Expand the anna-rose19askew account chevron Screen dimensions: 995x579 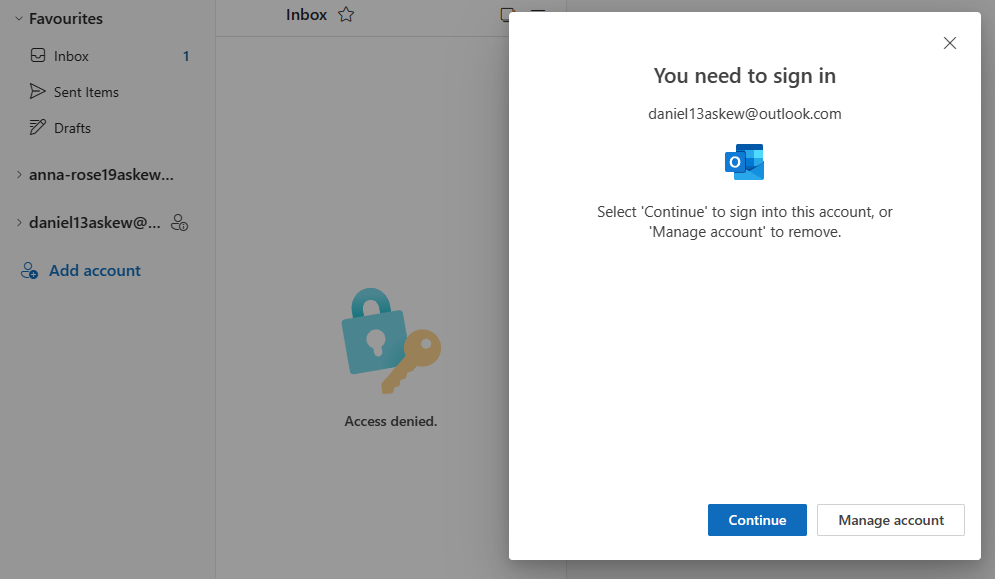[19, 175]
